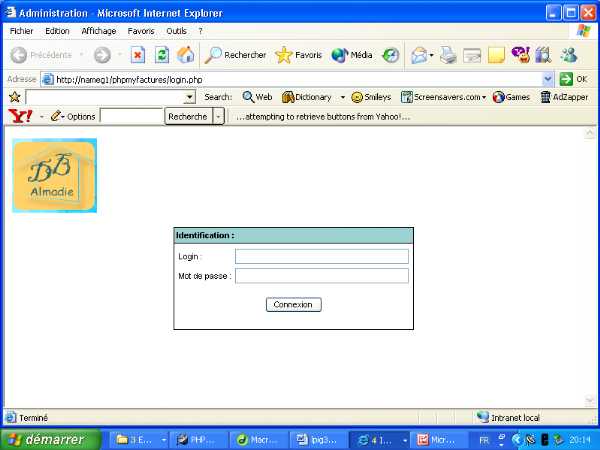Image resolution: width=600 pixels, height=450 pixels.
Task: Open the Screensavers.com toolbar menu
Action: click(443, 97)
